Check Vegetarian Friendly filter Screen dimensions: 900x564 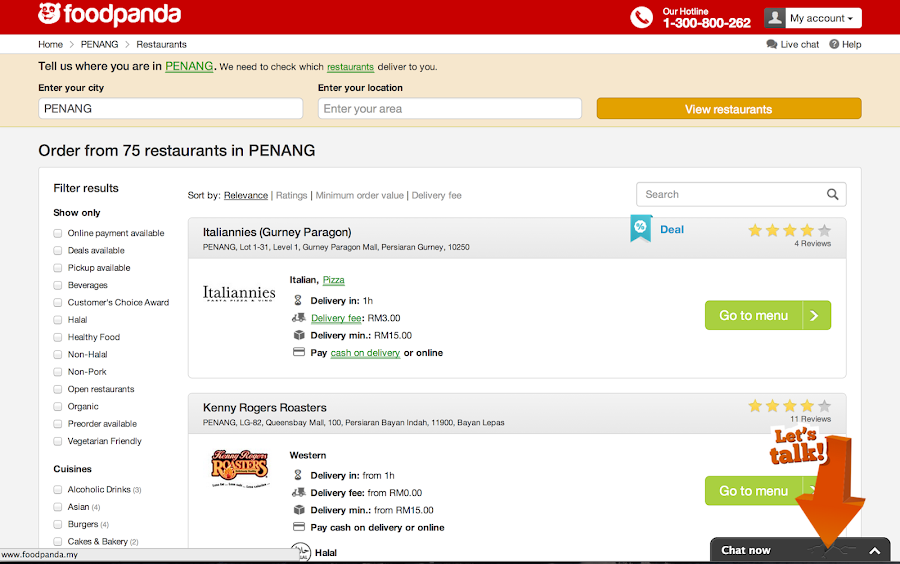point(57,441)
